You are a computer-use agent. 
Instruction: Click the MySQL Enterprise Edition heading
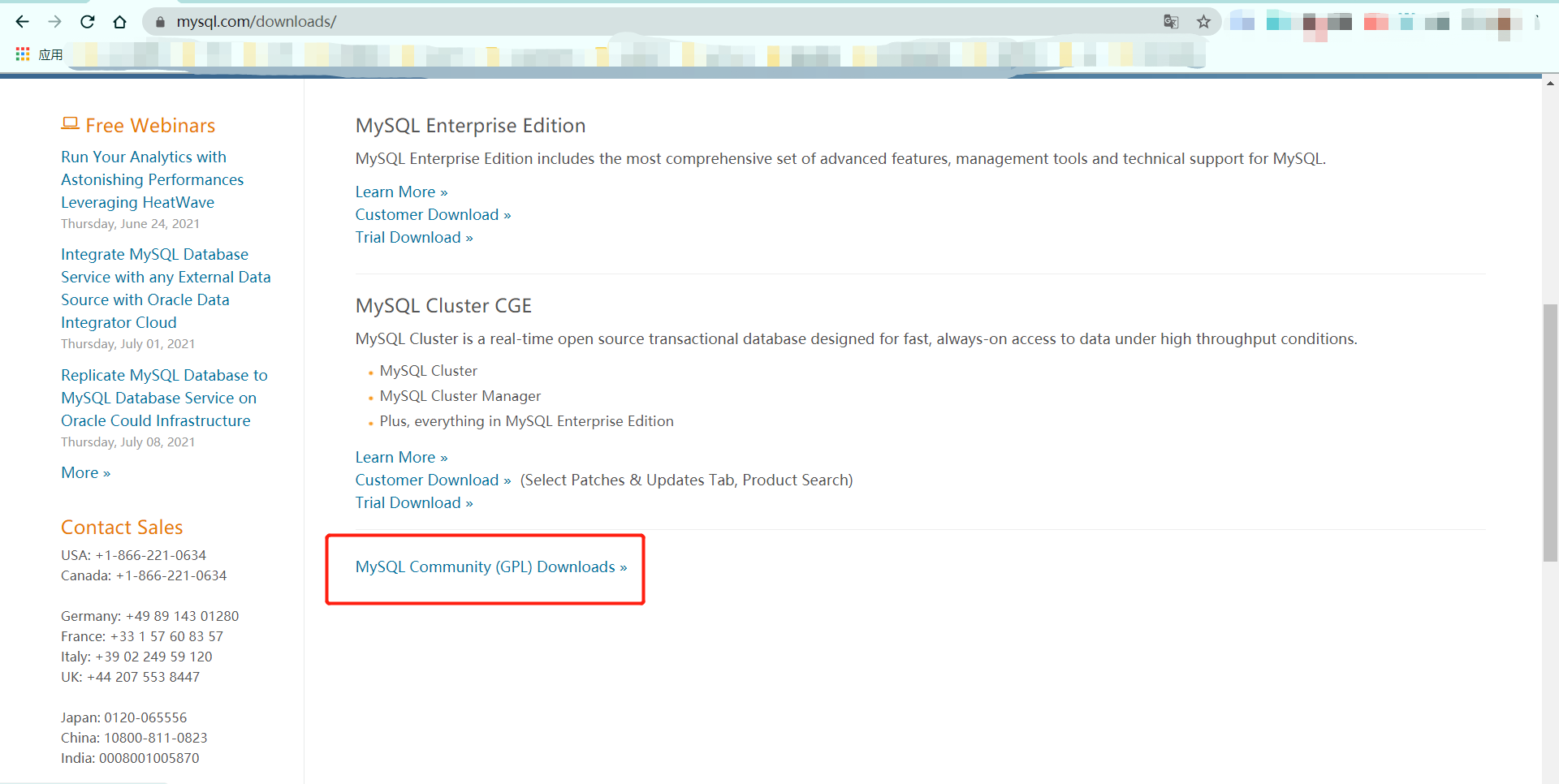[x=470, y=125]
